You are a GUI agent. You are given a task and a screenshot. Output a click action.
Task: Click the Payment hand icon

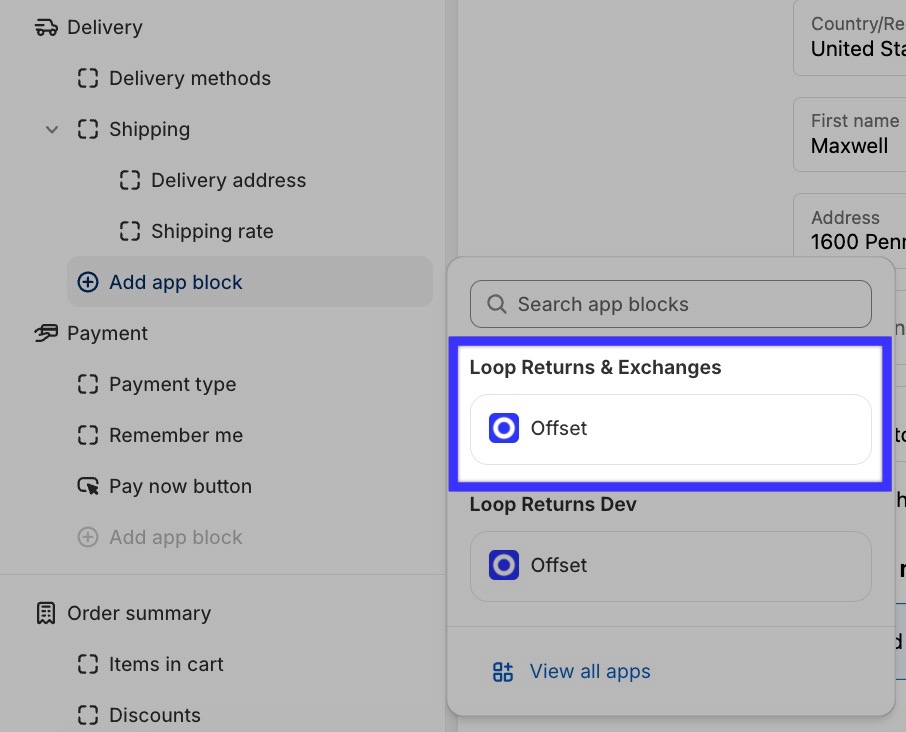tap(46, 333)
